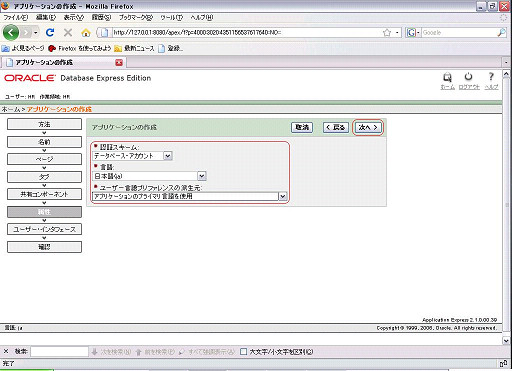
Task: Click the Firefox forward arrow button
Action: pos(26,33)
